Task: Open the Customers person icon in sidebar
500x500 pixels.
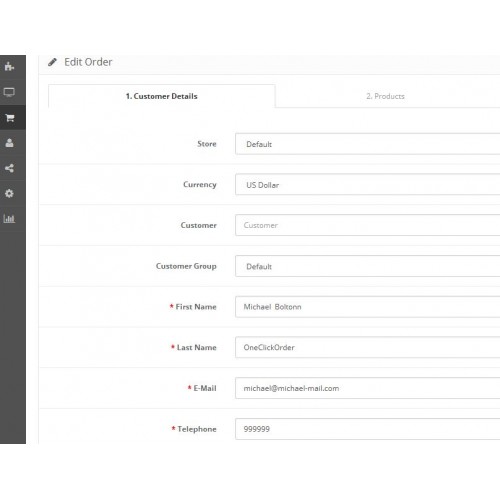Action: click(x=9, y=143)
